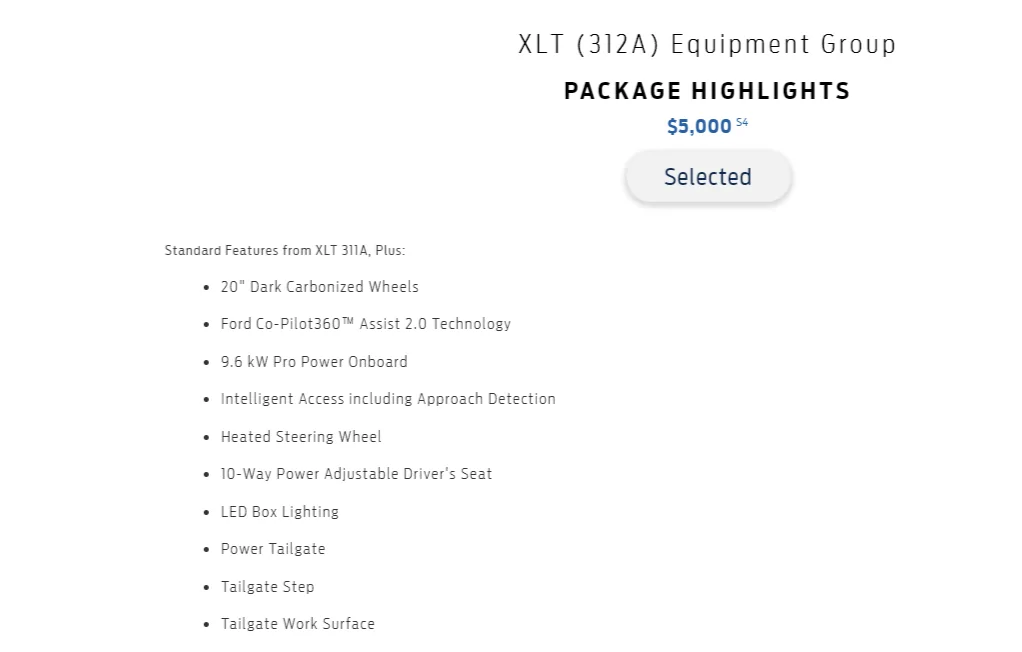Click the Power Tailgate list item

pos(273,549)
